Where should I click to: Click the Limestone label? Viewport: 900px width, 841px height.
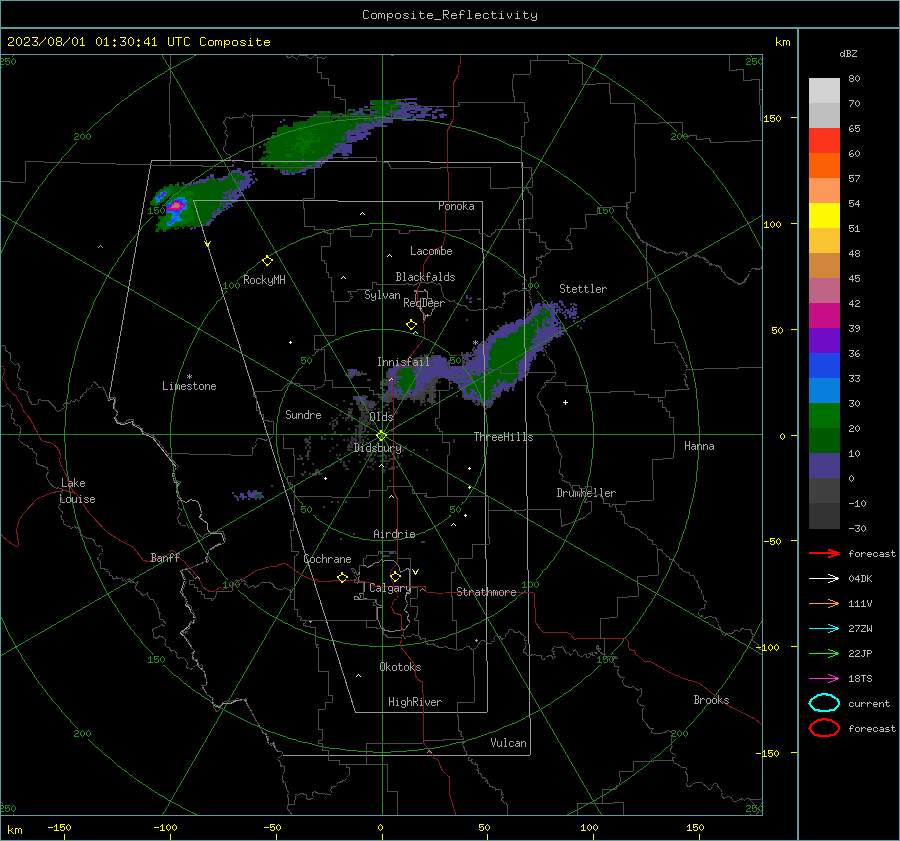pos(189,386)
